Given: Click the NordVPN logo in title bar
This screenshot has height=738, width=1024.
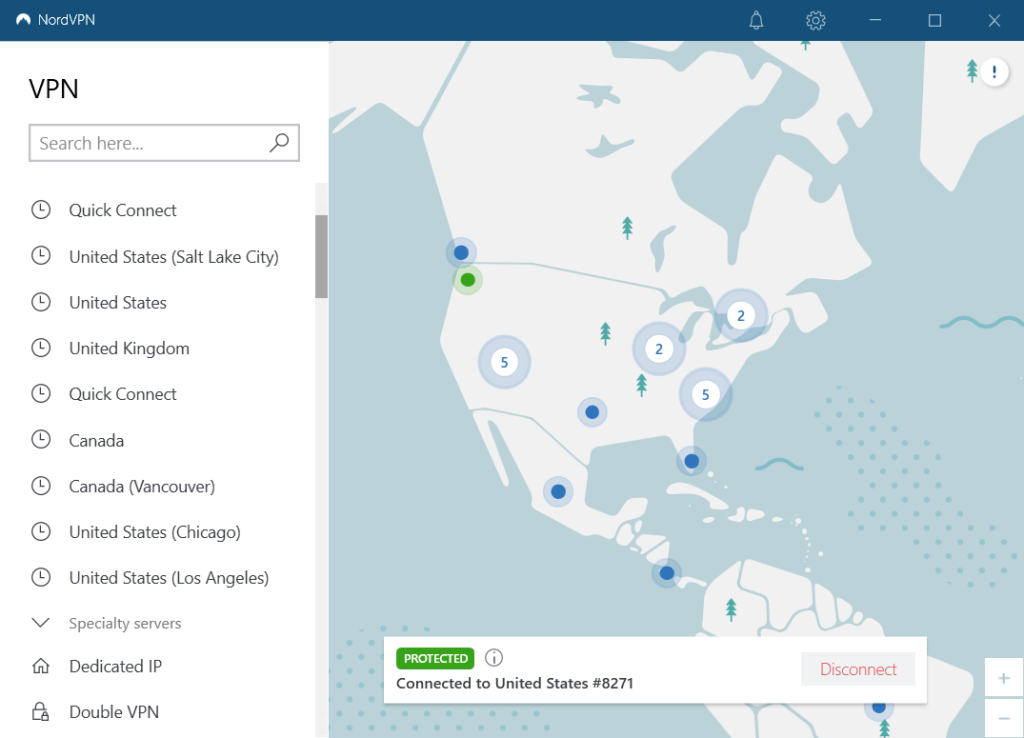Looking at the screenshot, I should click(x=24, y=20).
